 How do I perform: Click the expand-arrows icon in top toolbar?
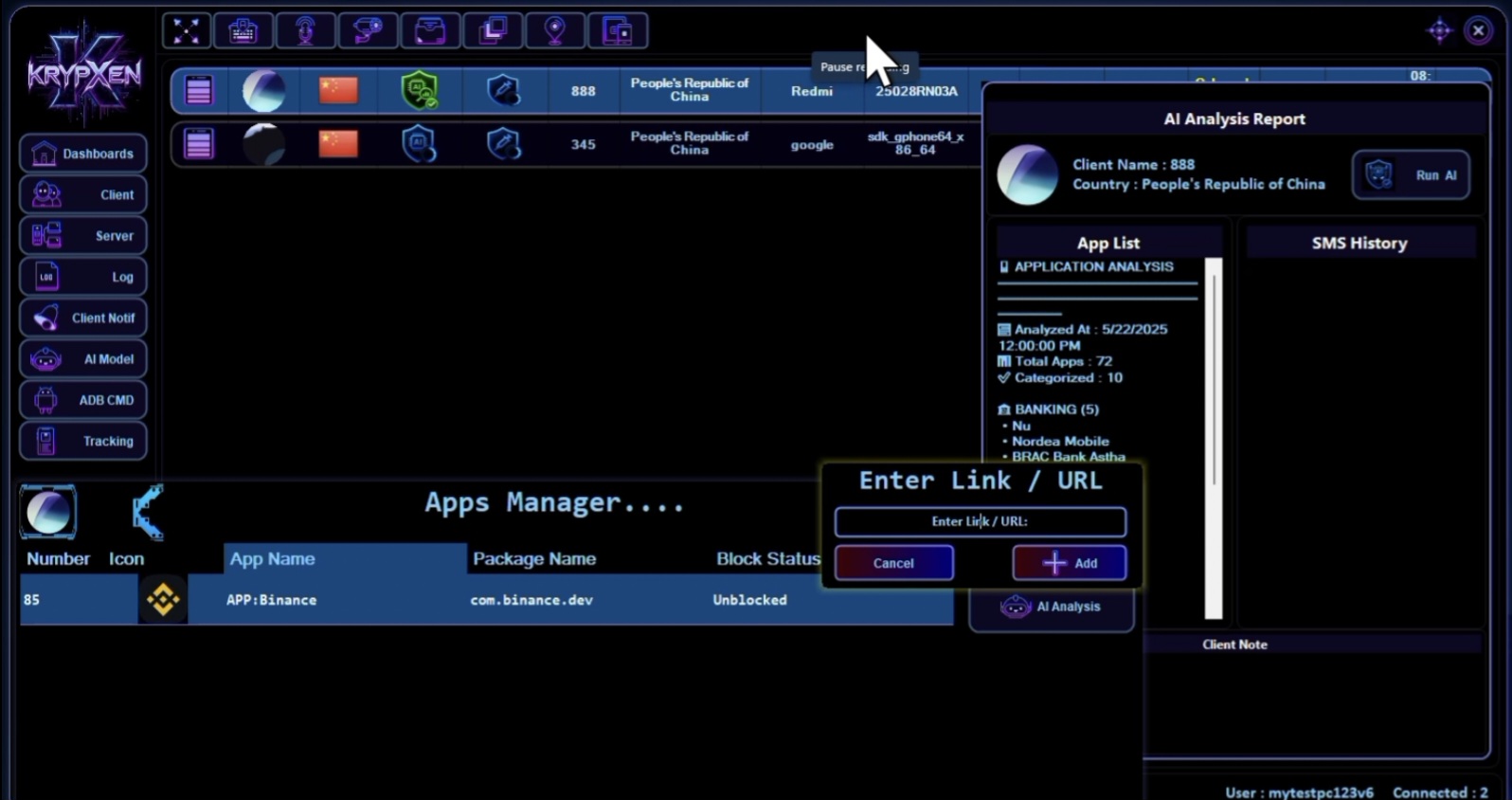[x=187, y=31]
